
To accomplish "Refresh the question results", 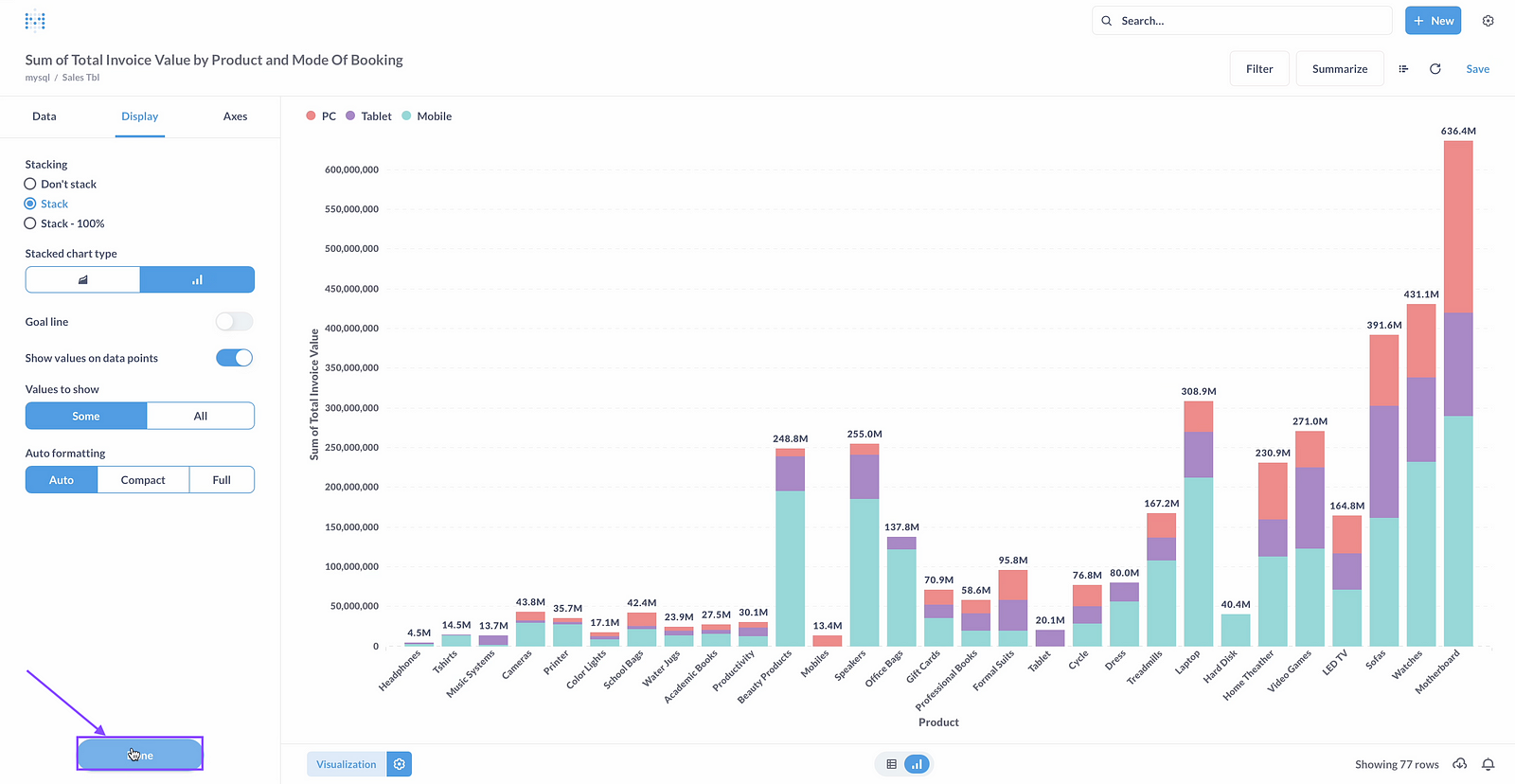I will [1435, 69].
